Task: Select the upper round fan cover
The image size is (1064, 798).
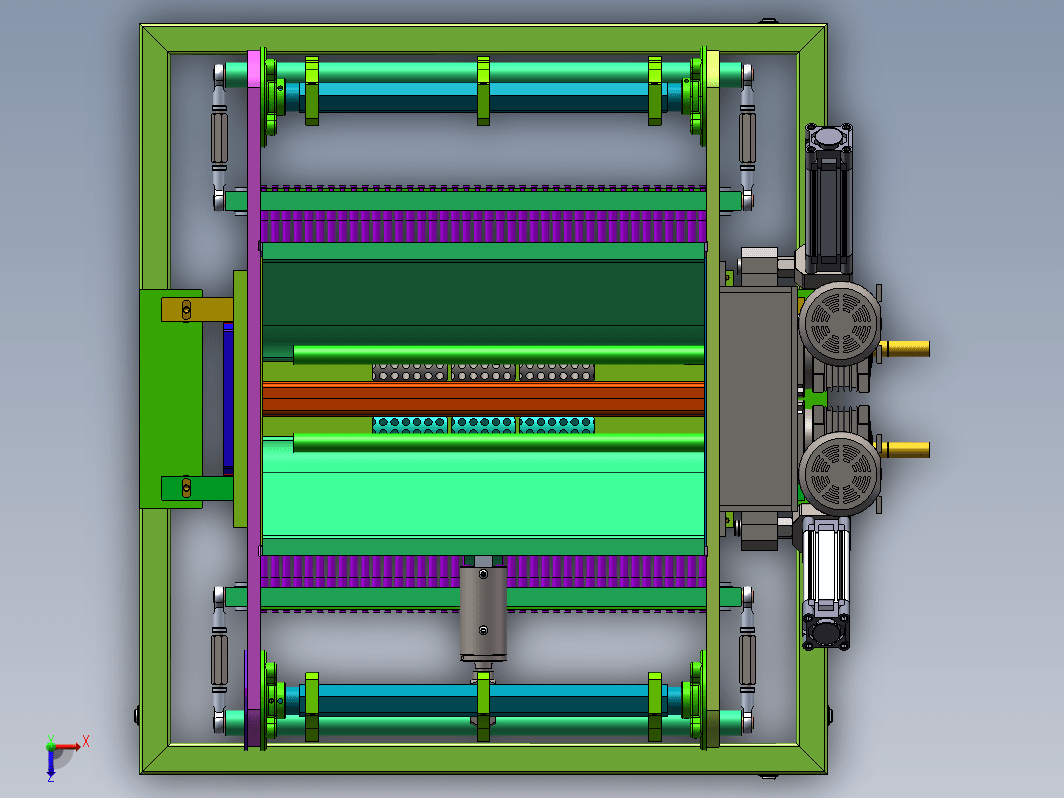Action: point(839,324)
